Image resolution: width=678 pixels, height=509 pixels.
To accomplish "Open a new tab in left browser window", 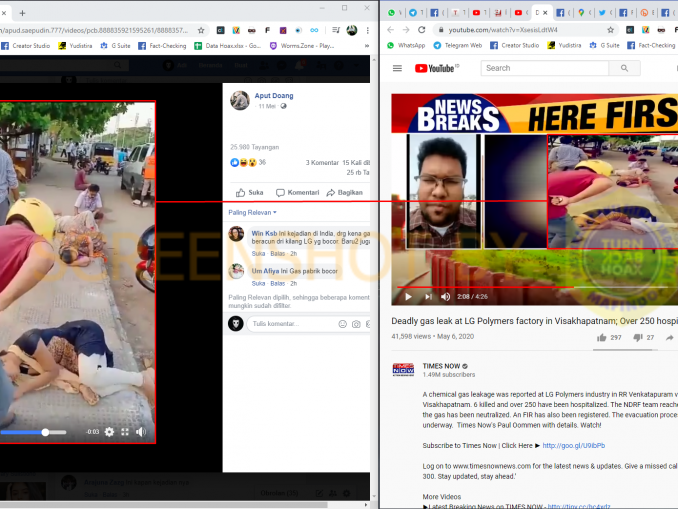I will (x=22, y=13).
